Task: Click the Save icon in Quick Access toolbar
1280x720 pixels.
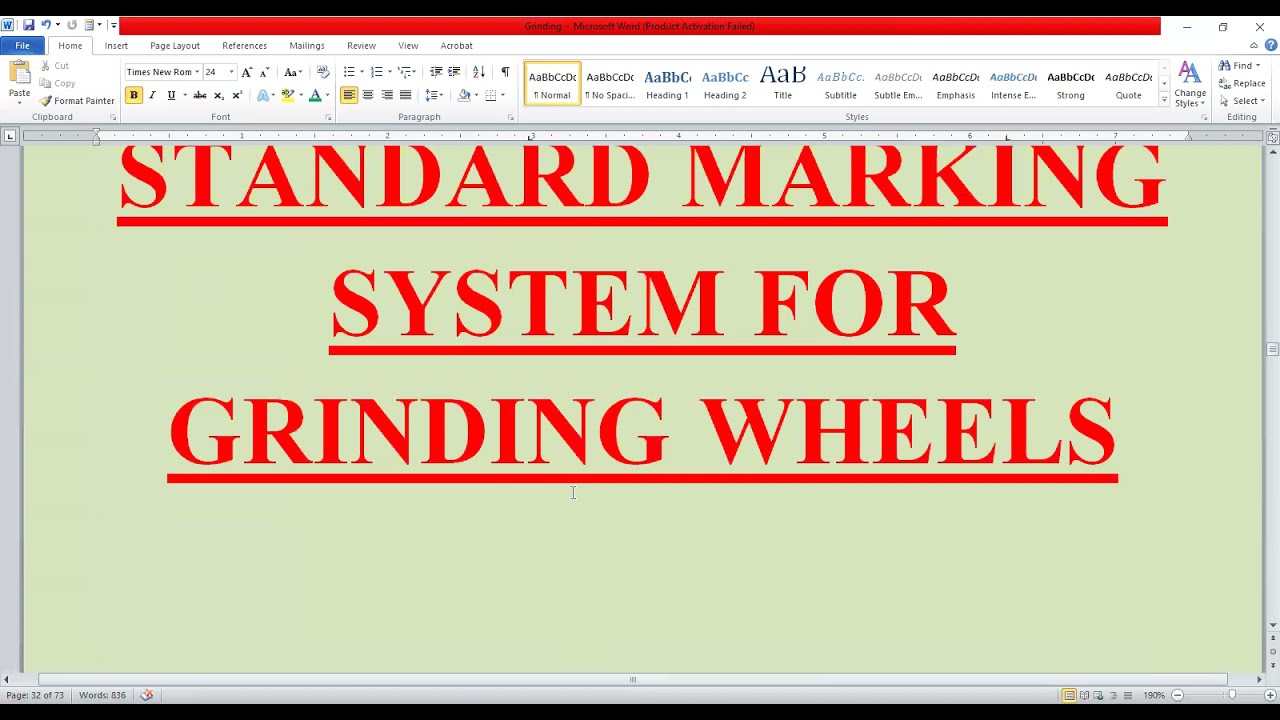Action: tap(28, 25)
